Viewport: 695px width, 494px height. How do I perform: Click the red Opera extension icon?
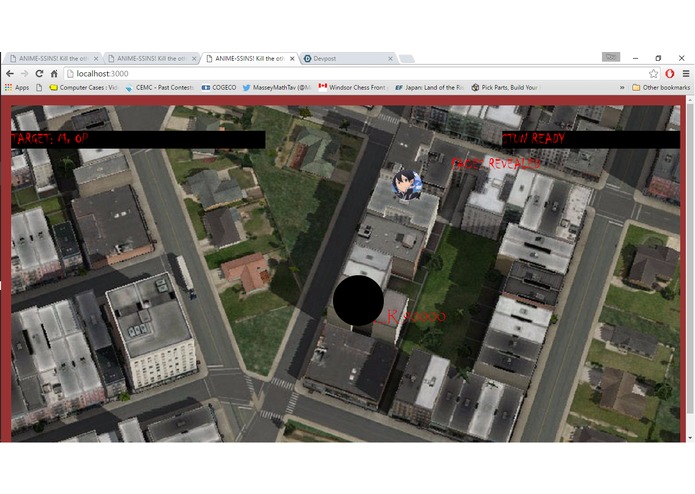click(670, 74)
